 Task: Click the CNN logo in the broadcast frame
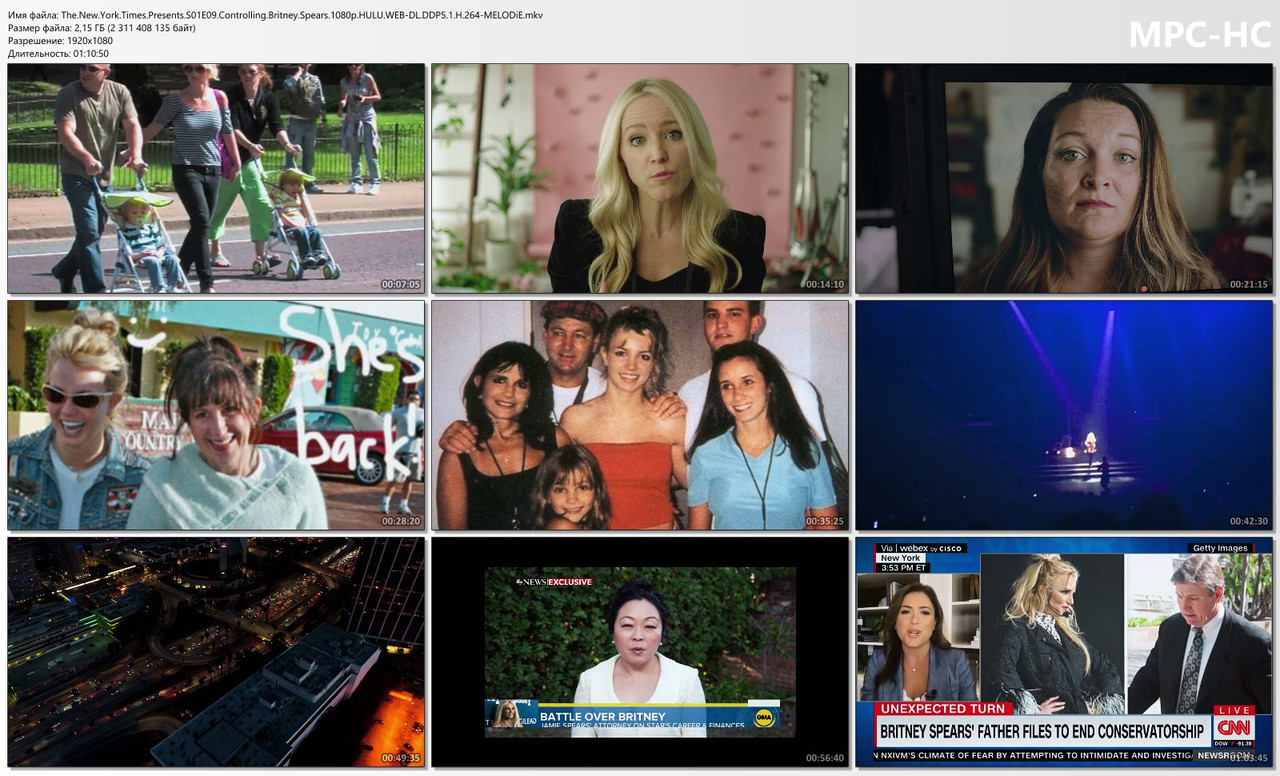click(x=1234, y=726)
